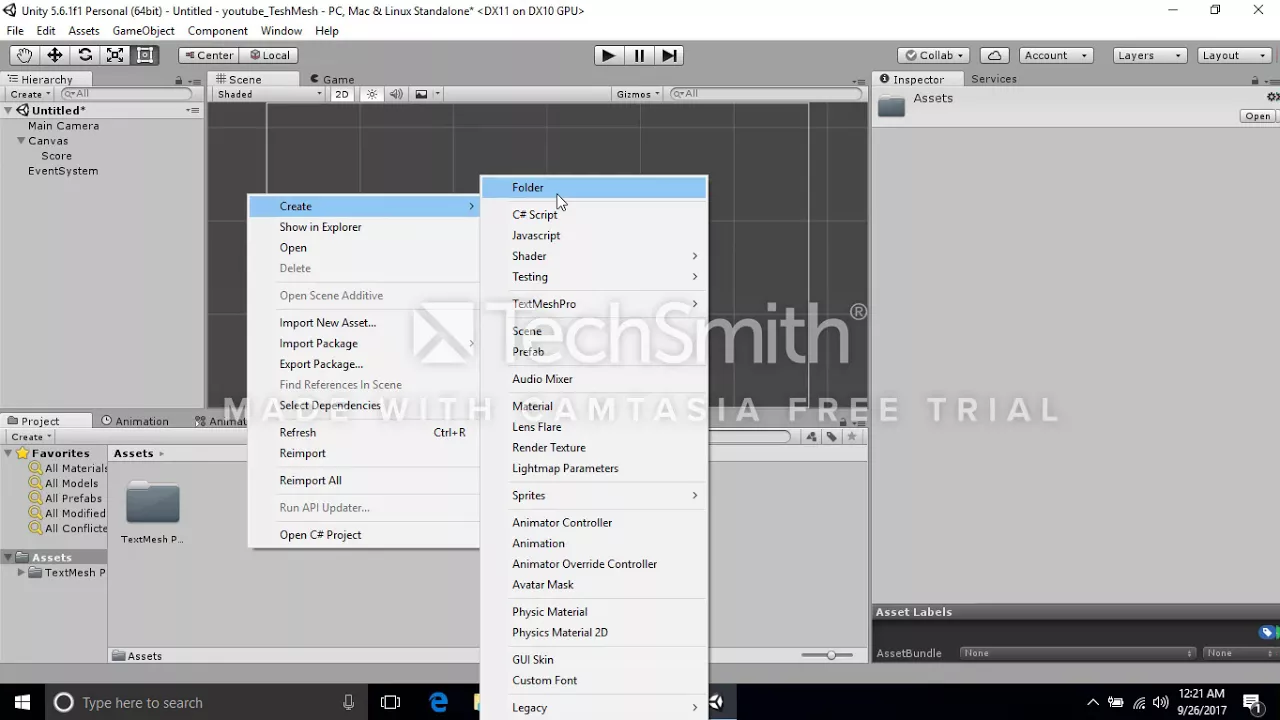The image size is (1280, 720).
Task: Choose Animator Controller in the submenu
Action: 594,523
